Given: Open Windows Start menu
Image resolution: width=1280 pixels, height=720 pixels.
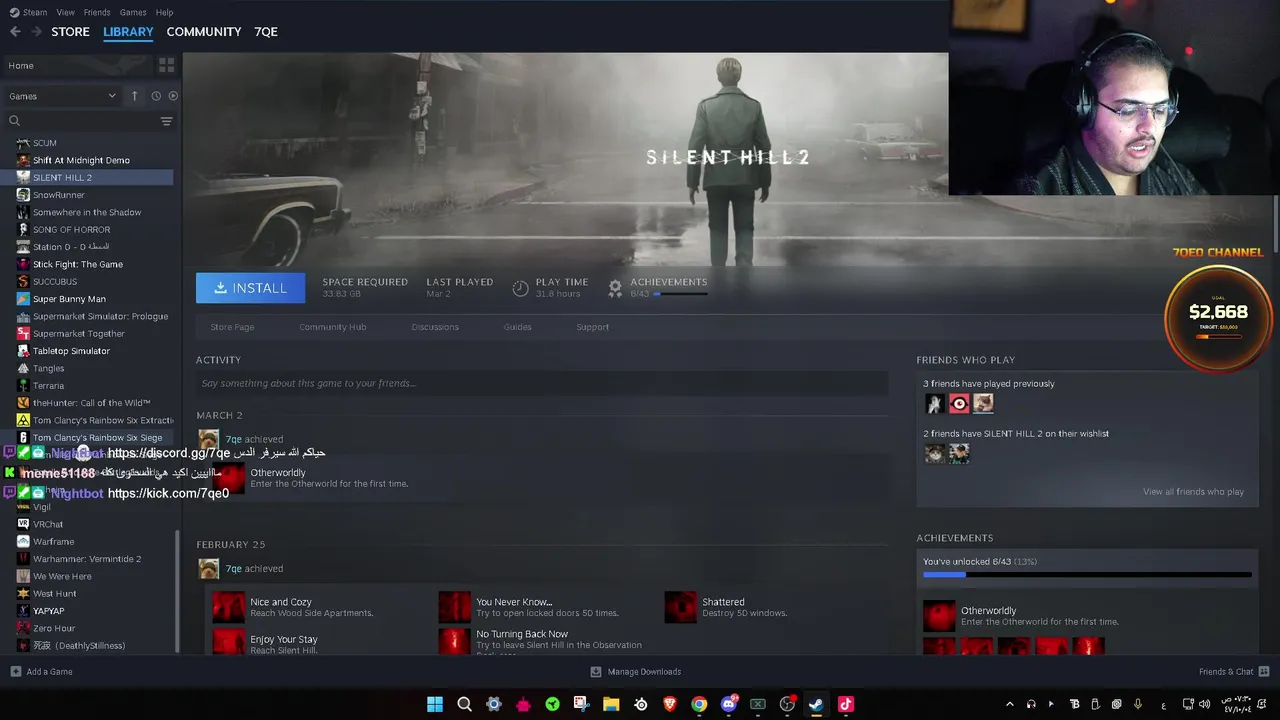Looking at the screenshot, I should pos(435,704).
